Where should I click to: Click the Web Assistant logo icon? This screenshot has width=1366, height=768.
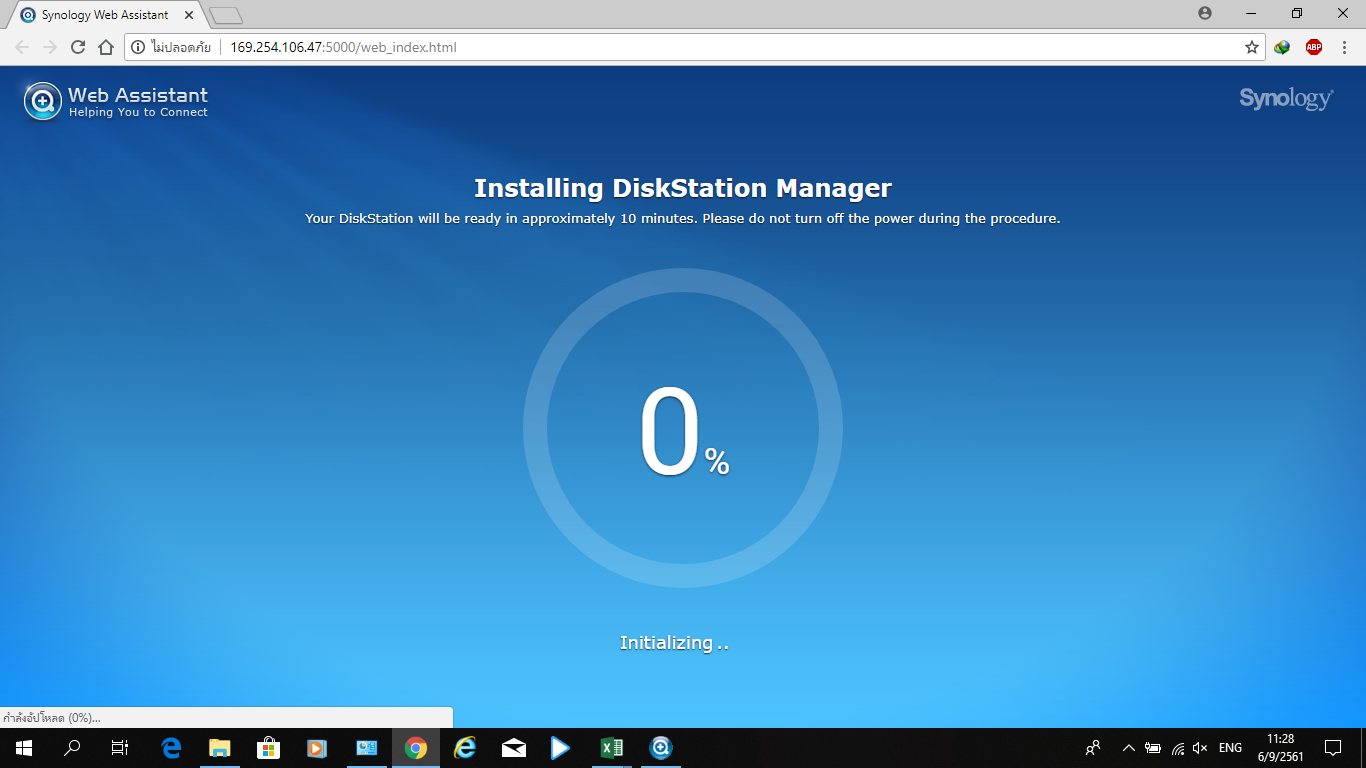(43, 101)
